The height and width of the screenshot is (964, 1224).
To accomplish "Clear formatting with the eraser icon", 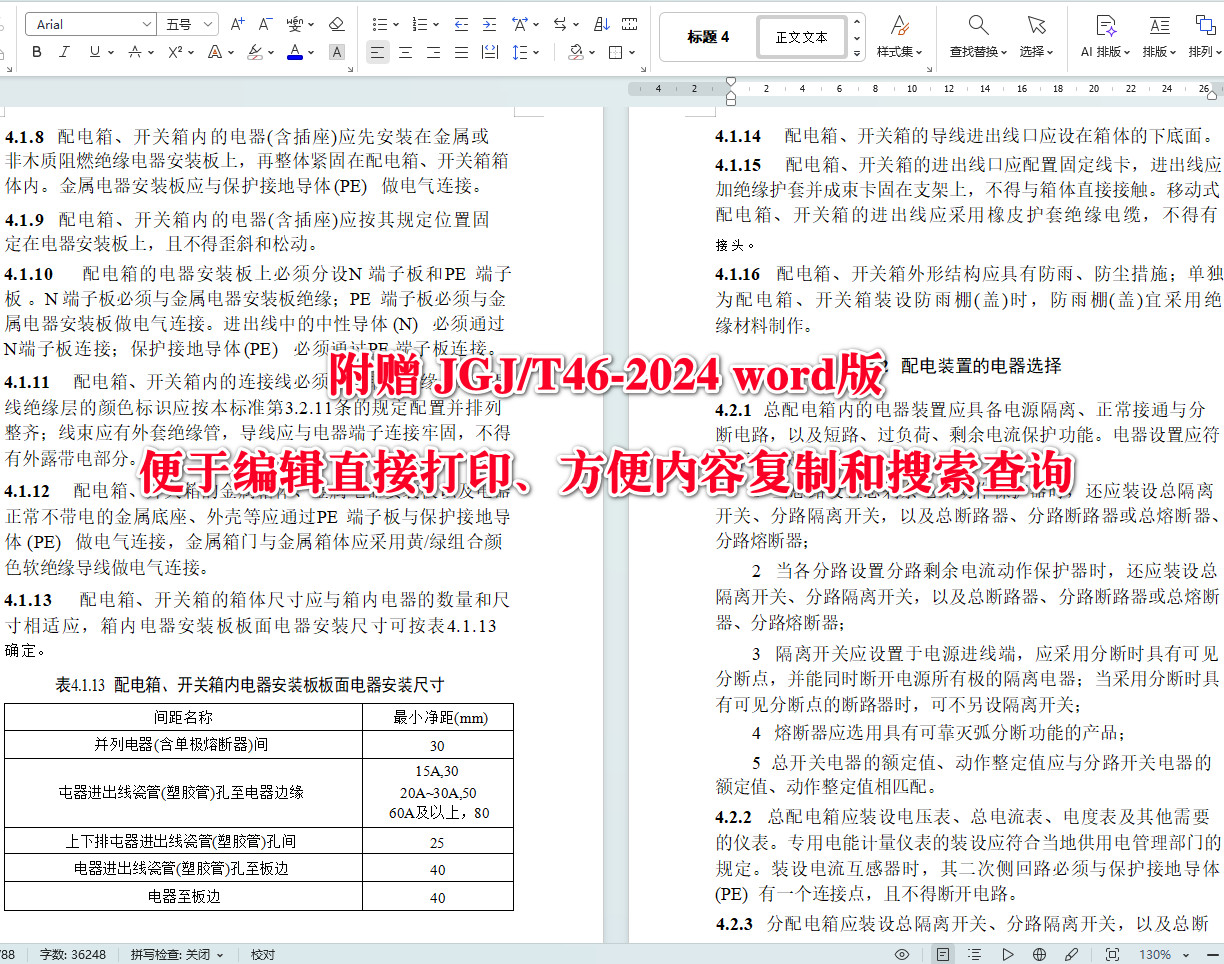I will [337, 23].
